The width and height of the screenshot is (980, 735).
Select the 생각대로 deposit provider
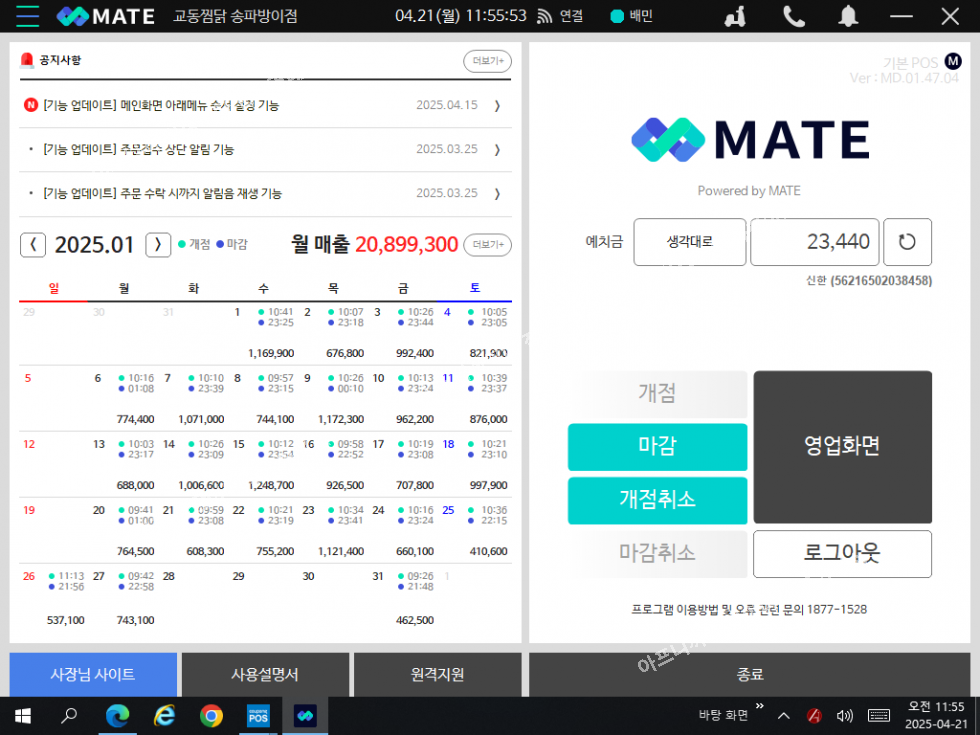pyautogui.click(x=689, y=242)
